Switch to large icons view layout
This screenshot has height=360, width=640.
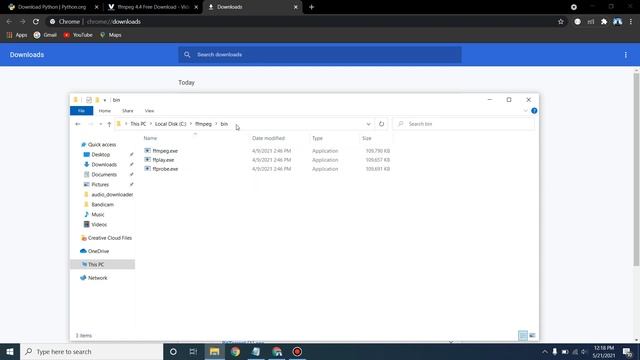[532, 336]
